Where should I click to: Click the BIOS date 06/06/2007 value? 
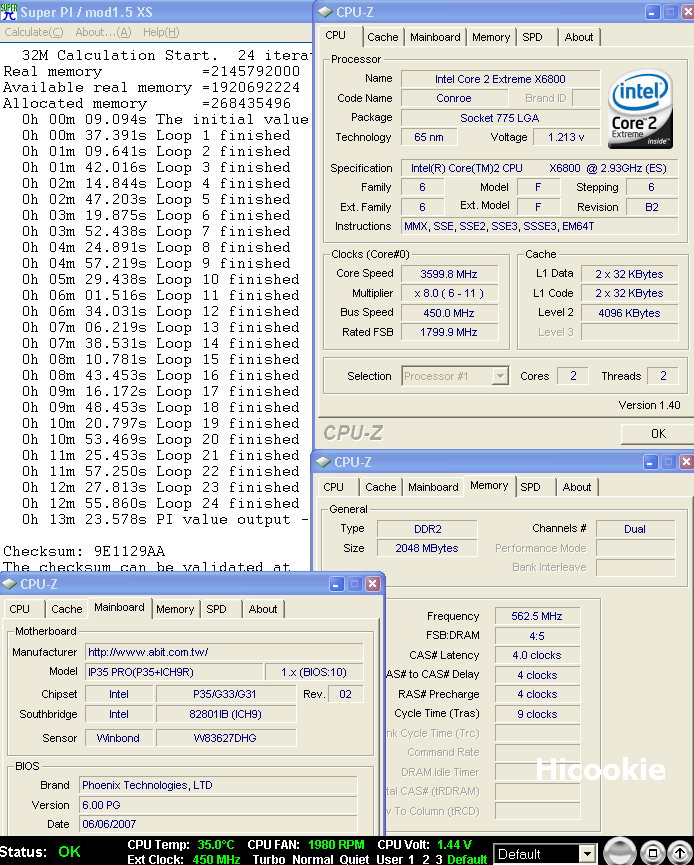pos(218,824)
